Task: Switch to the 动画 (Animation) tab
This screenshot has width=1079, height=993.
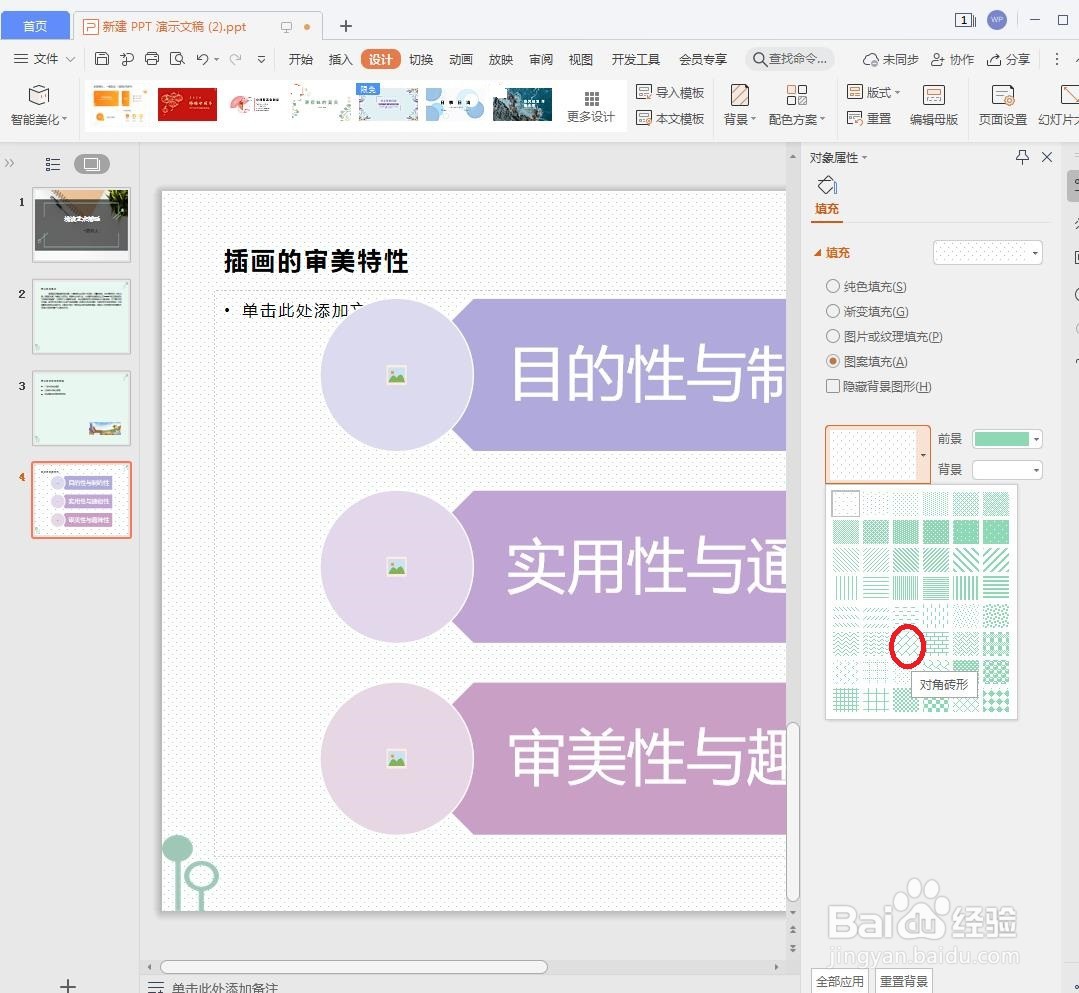Action: pyautogui.click(x=460, y=58)
